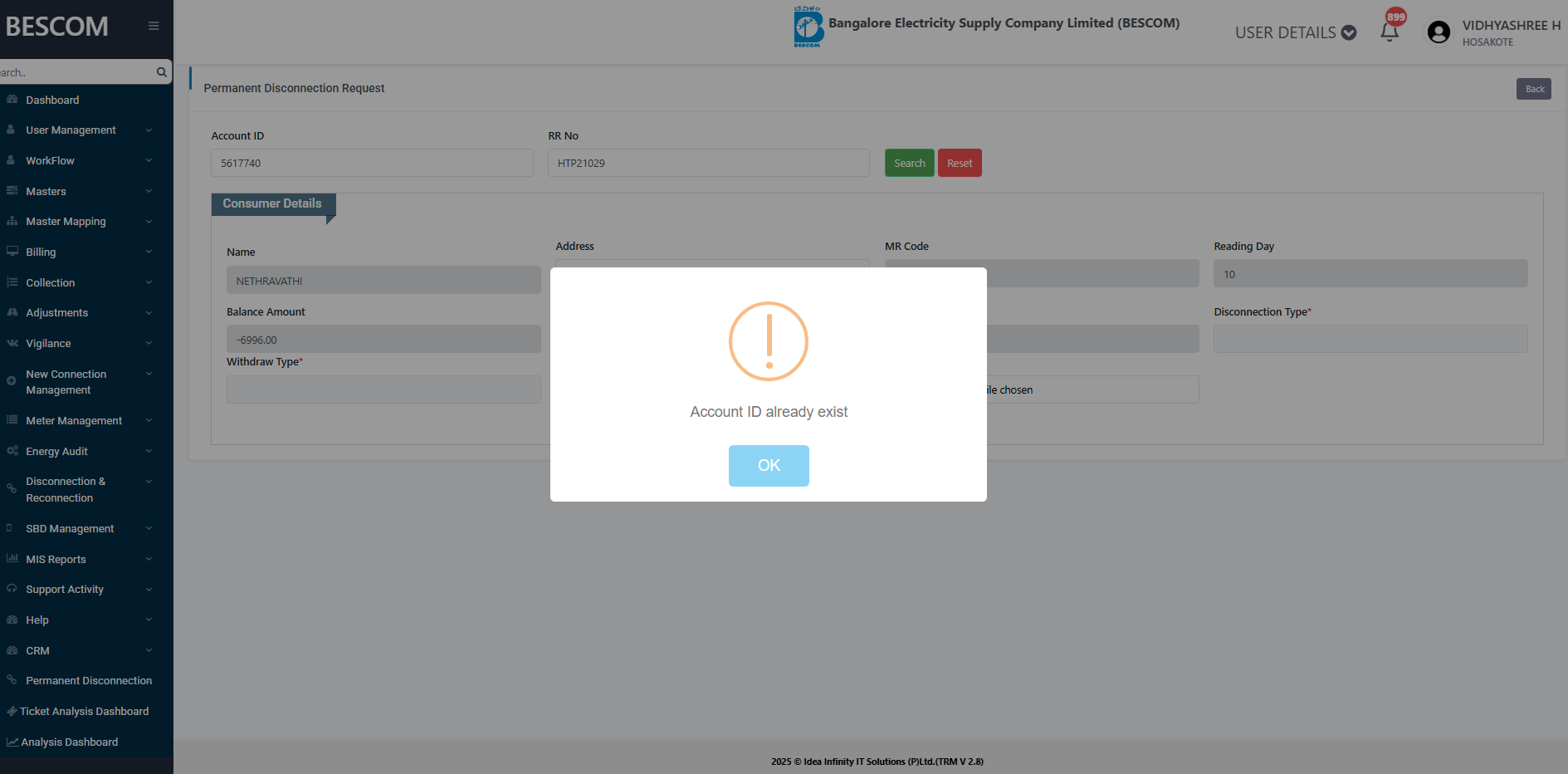Viewport: 1568px width, 774px height.
Task: Click the Billing monitor icon
Action: point(12,252)
